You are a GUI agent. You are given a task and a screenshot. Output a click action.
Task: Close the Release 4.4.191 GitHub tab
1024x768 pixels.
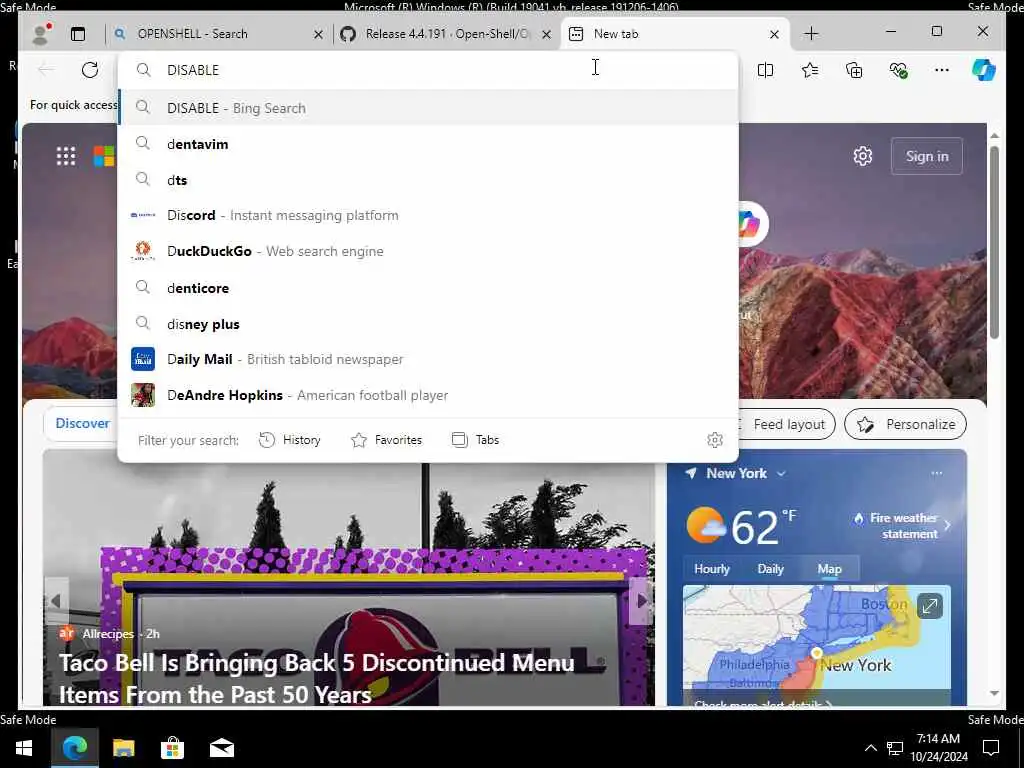547,35
